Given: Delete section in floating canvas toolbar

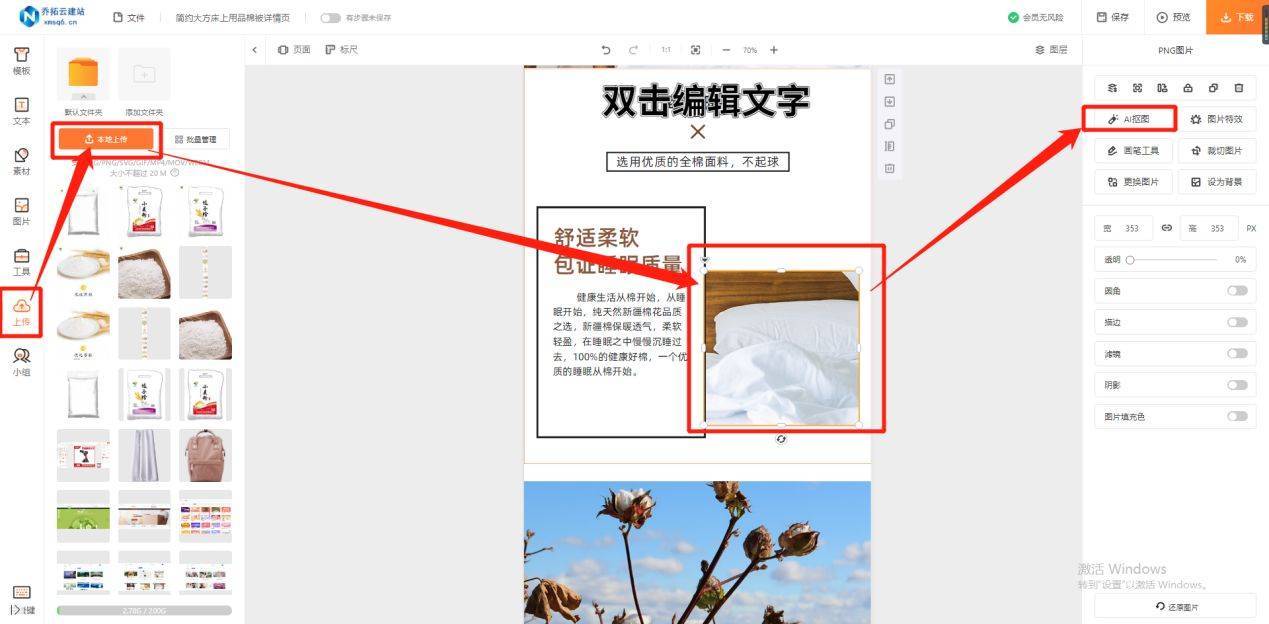Looking at the screenshot, I should click(889, 168).
